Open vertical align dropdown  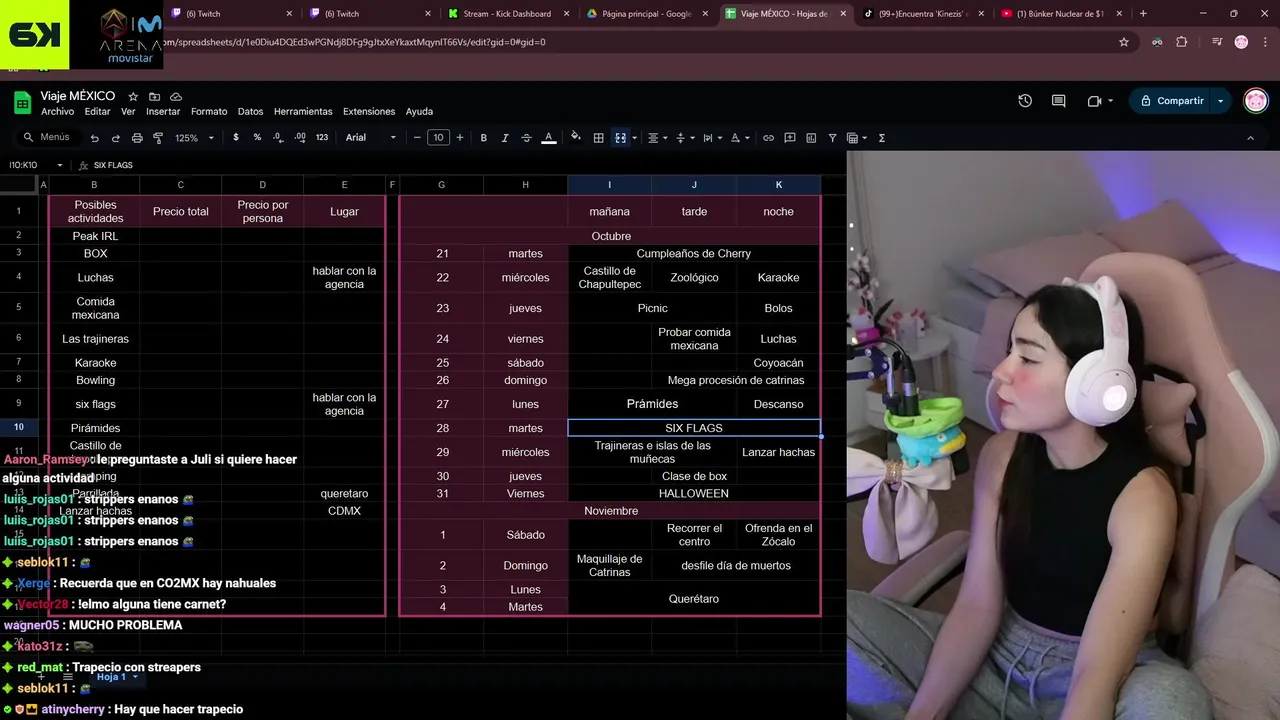tap(683, 138)
